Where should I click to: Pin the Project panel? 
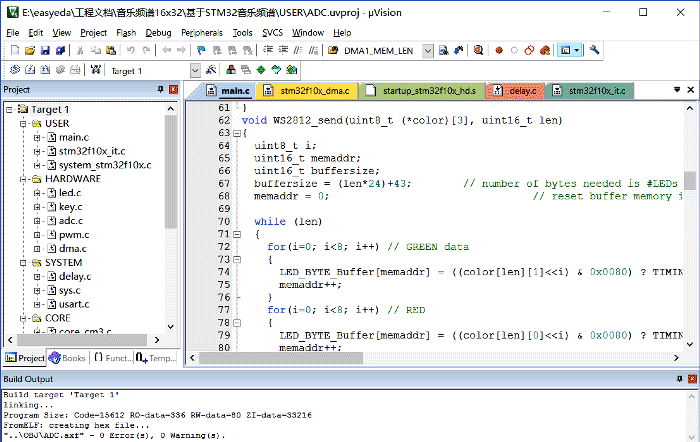(160, 90)
